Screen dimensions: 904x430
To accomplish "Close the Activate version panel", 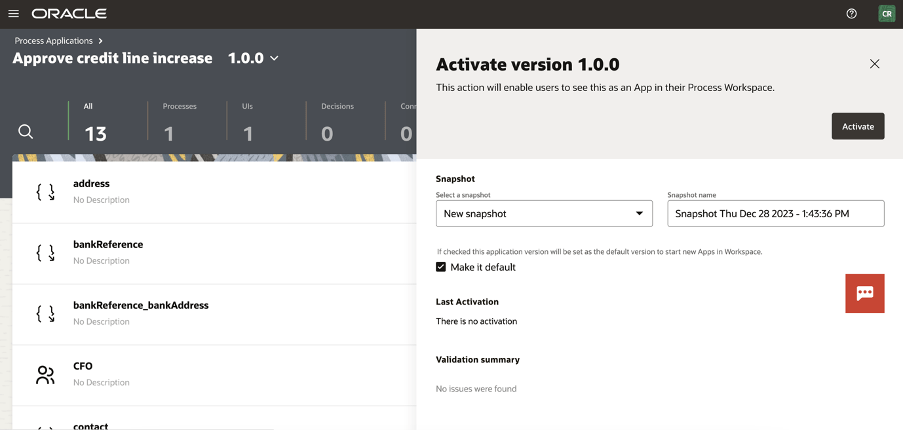I will click(x=874, y=64).
